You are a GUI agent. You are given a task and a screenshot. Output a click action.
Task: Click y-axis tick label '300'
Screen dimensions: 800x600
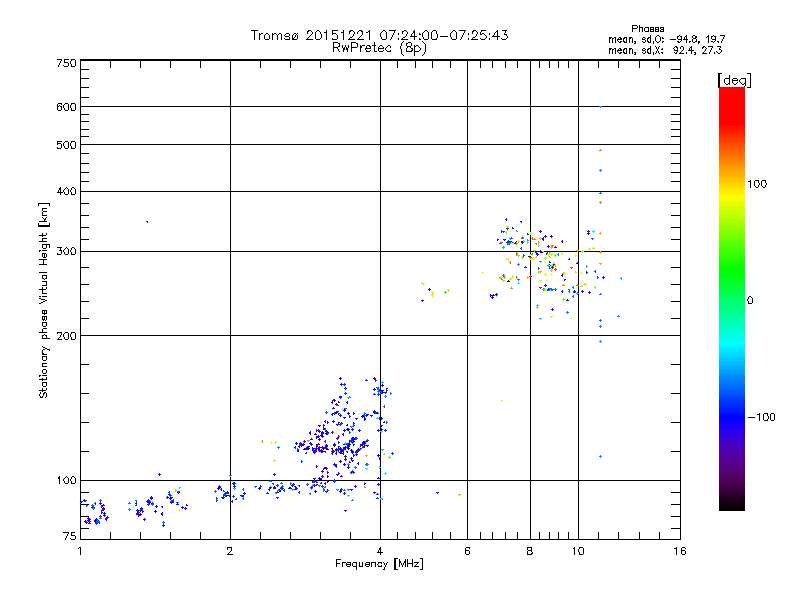click(66, 252)
